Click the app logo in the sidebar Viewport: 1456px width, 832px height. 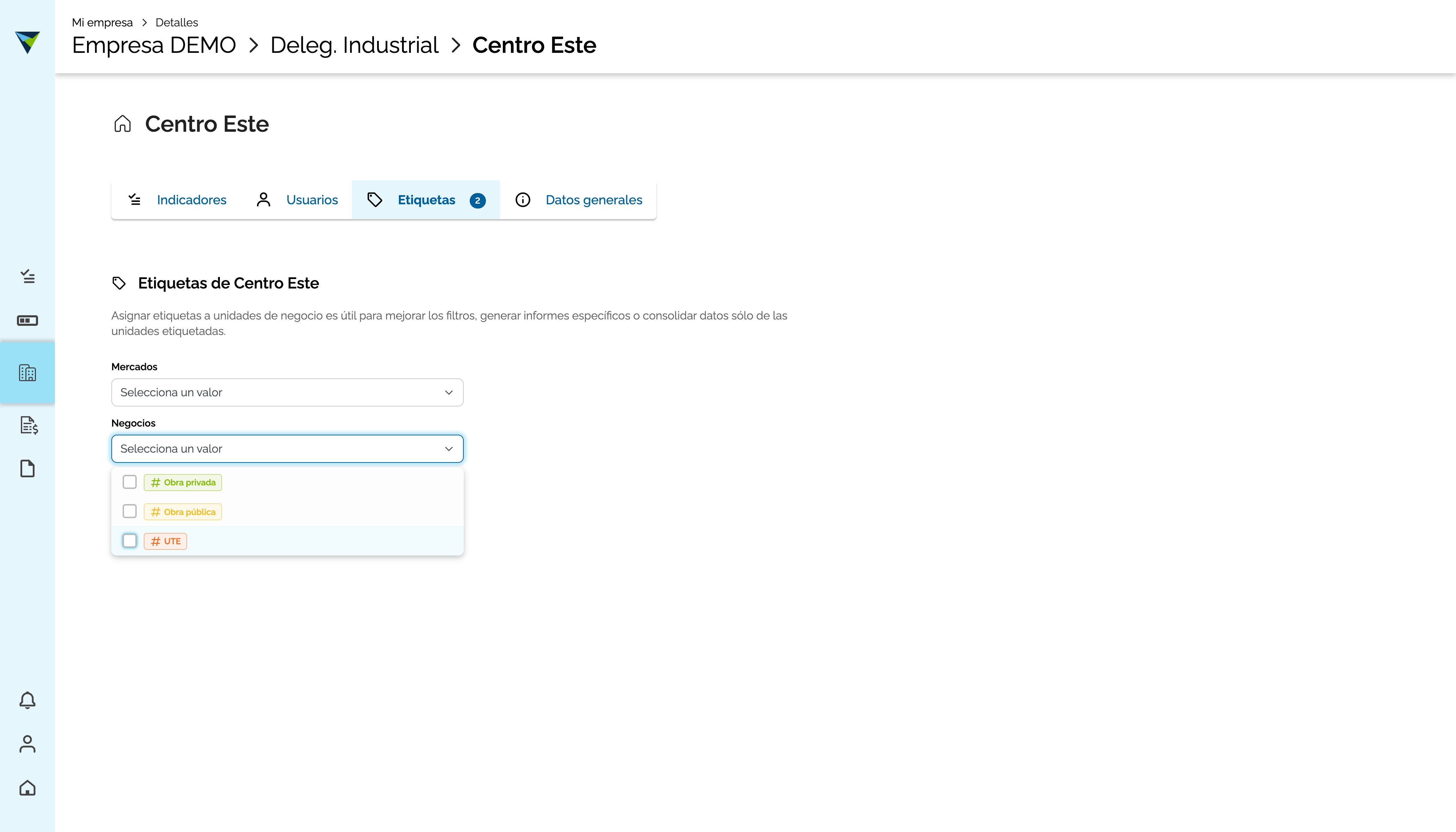[x=27, y=42]
